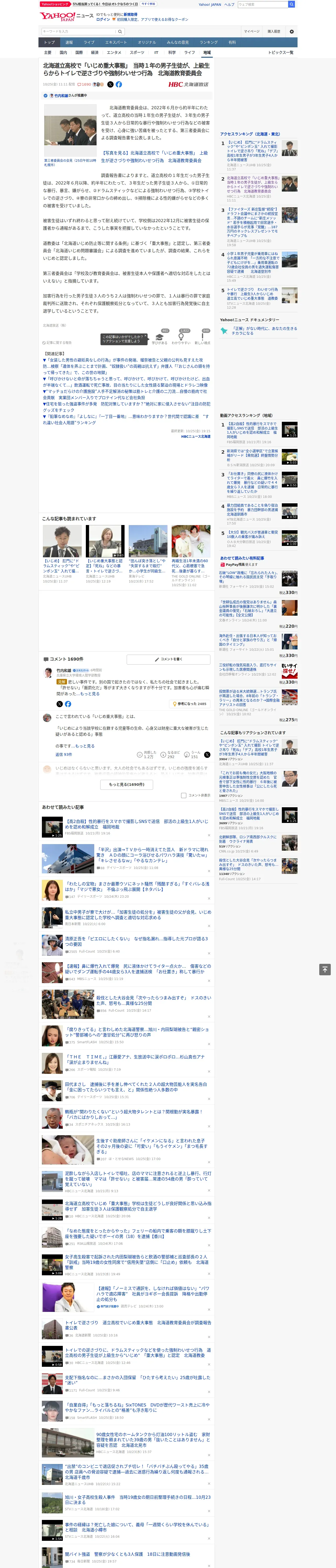Click the HBC 北海道放送 logo
This screenshot has width=336, height=1568.
click(x=188, y=85)
